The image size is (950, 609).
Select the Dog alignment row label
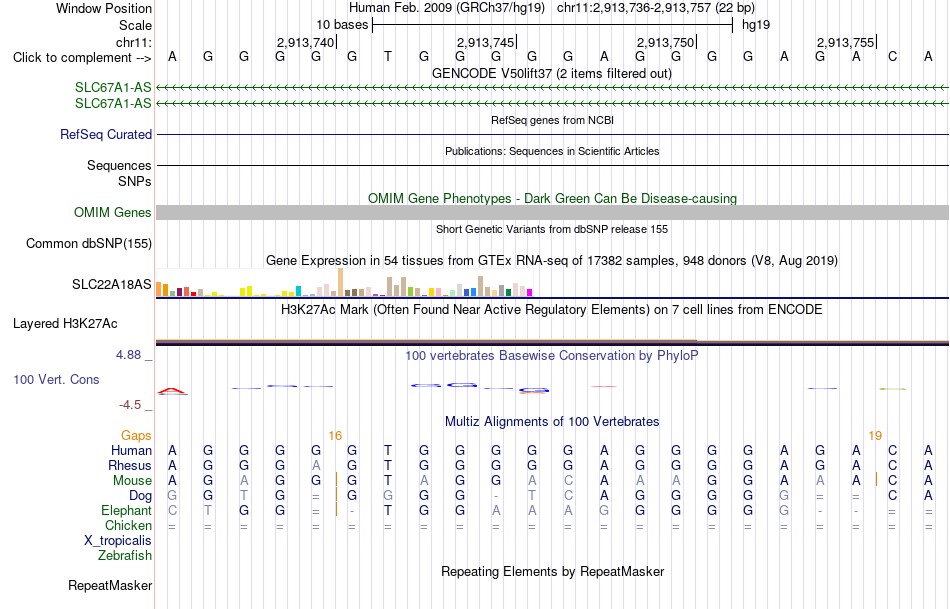(x=140, y=496)
